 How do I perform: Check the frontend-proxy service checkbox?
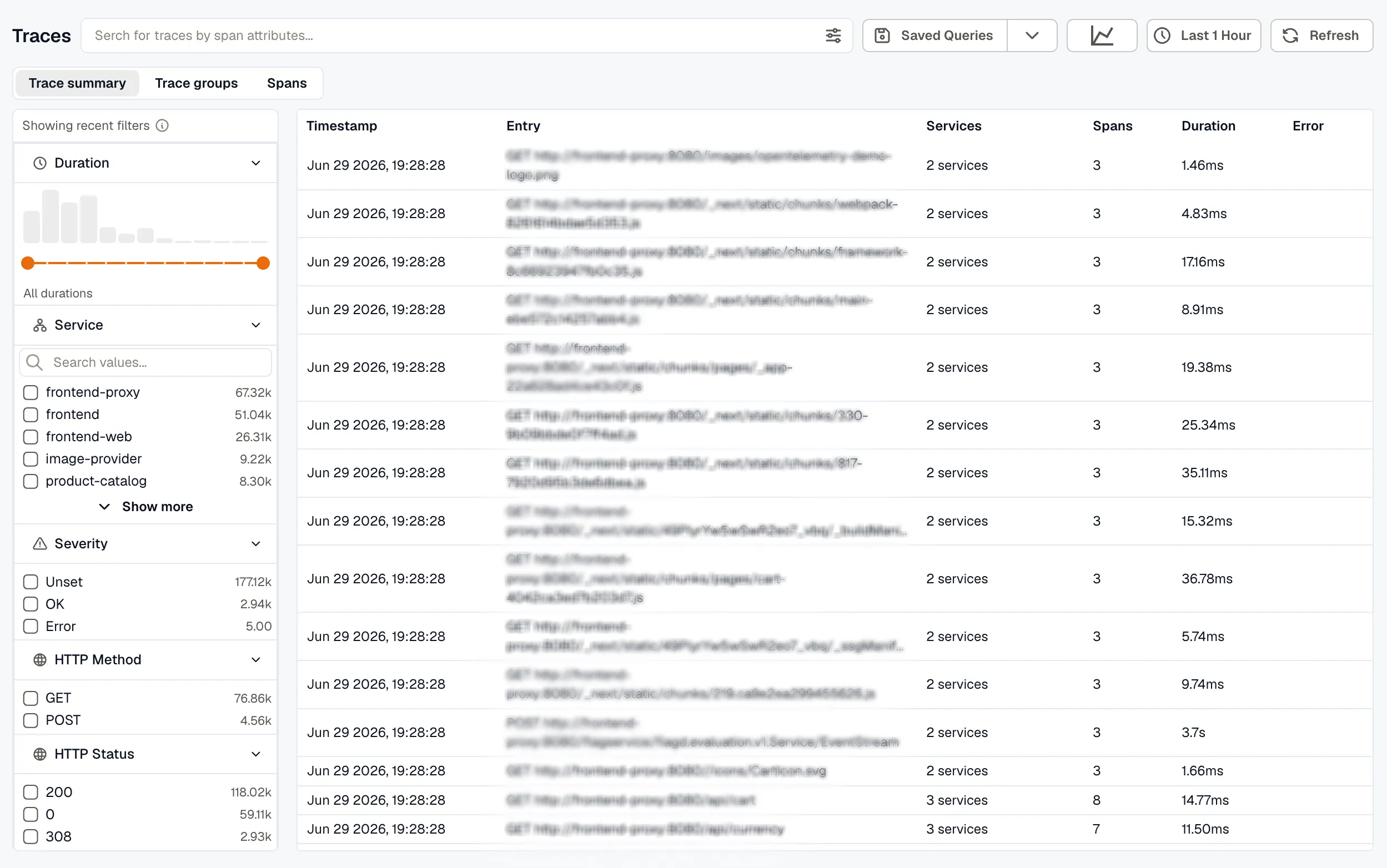31,392
